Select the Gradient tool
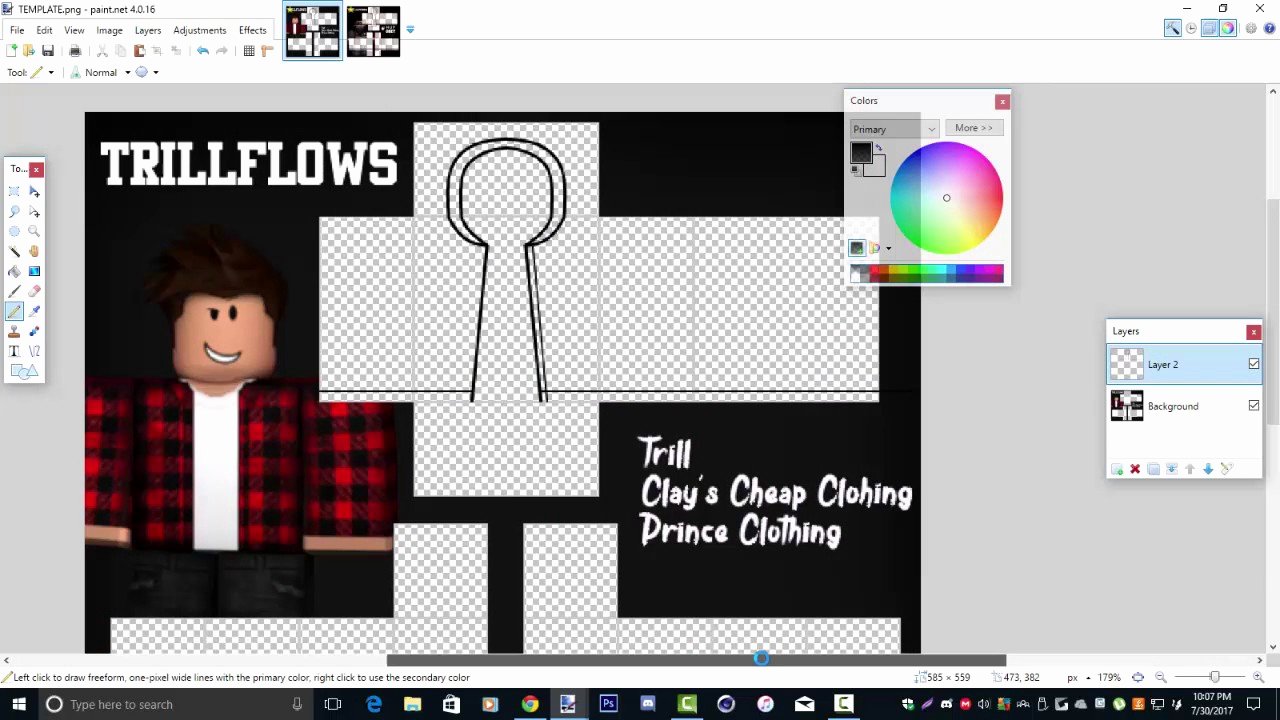 [34, 271]
